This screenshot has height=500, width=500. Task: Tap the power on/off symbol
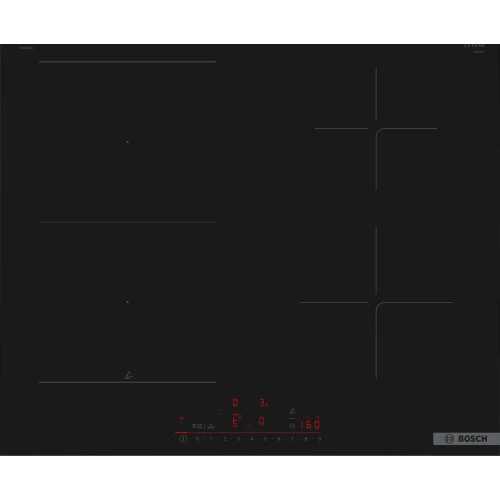coord(183,439)
